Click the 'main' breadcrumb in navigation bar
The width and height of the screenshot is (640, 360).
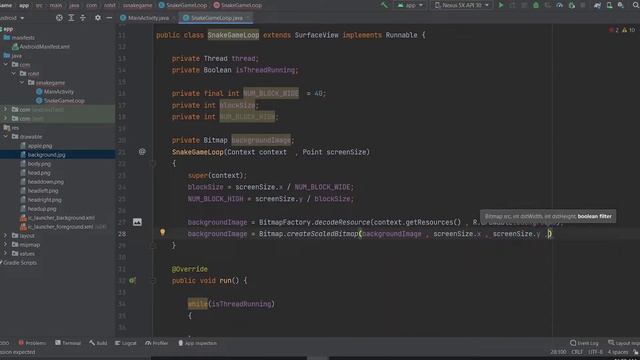click(x=56, y=5)
